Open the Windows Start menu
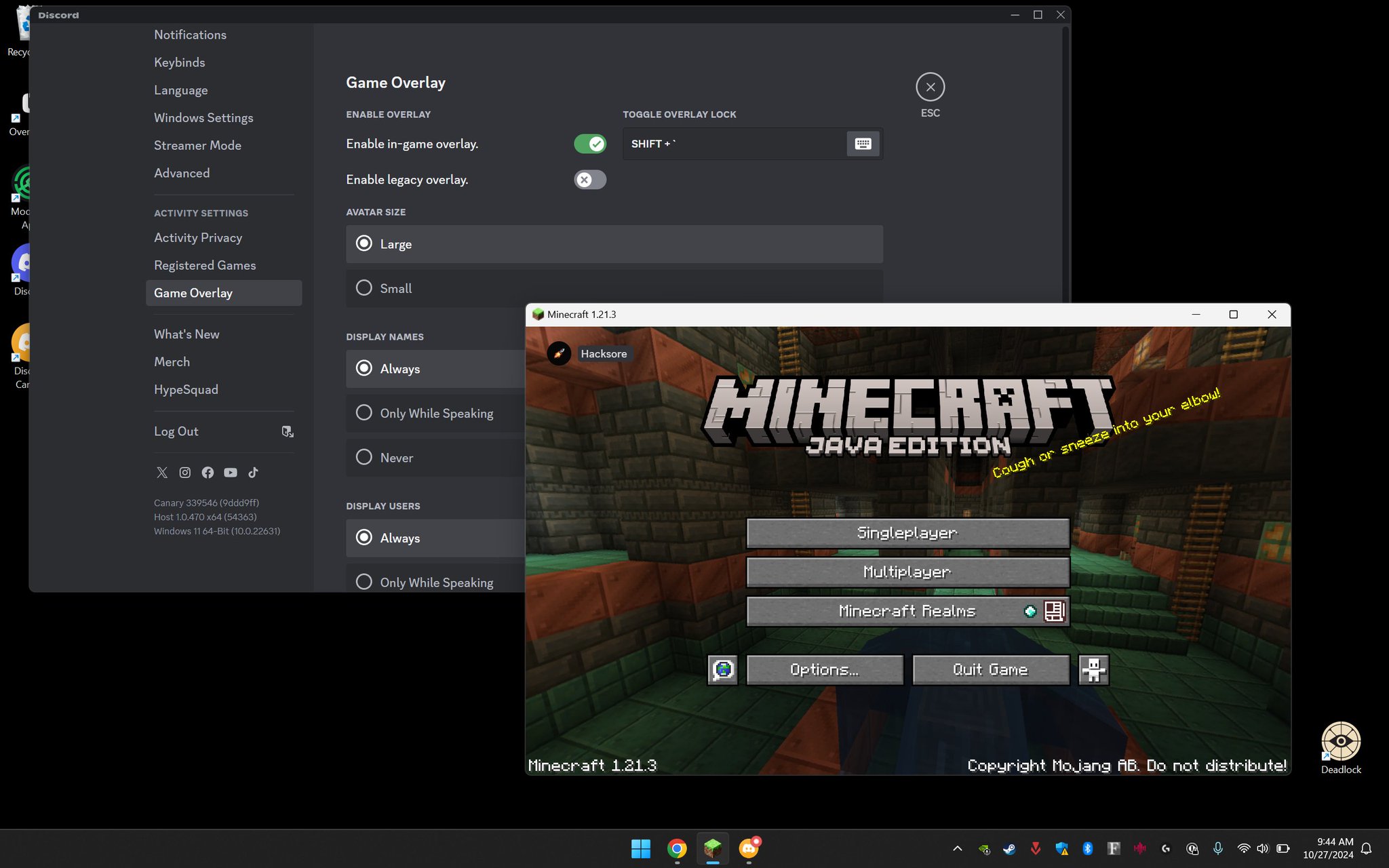 640,848
